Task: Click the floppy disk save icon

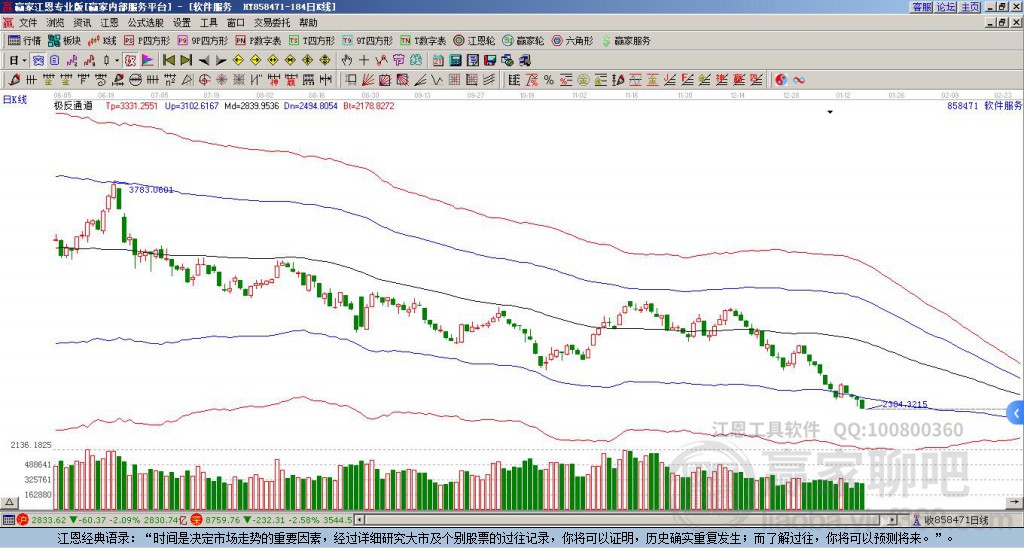Action: tap(490, 61)
